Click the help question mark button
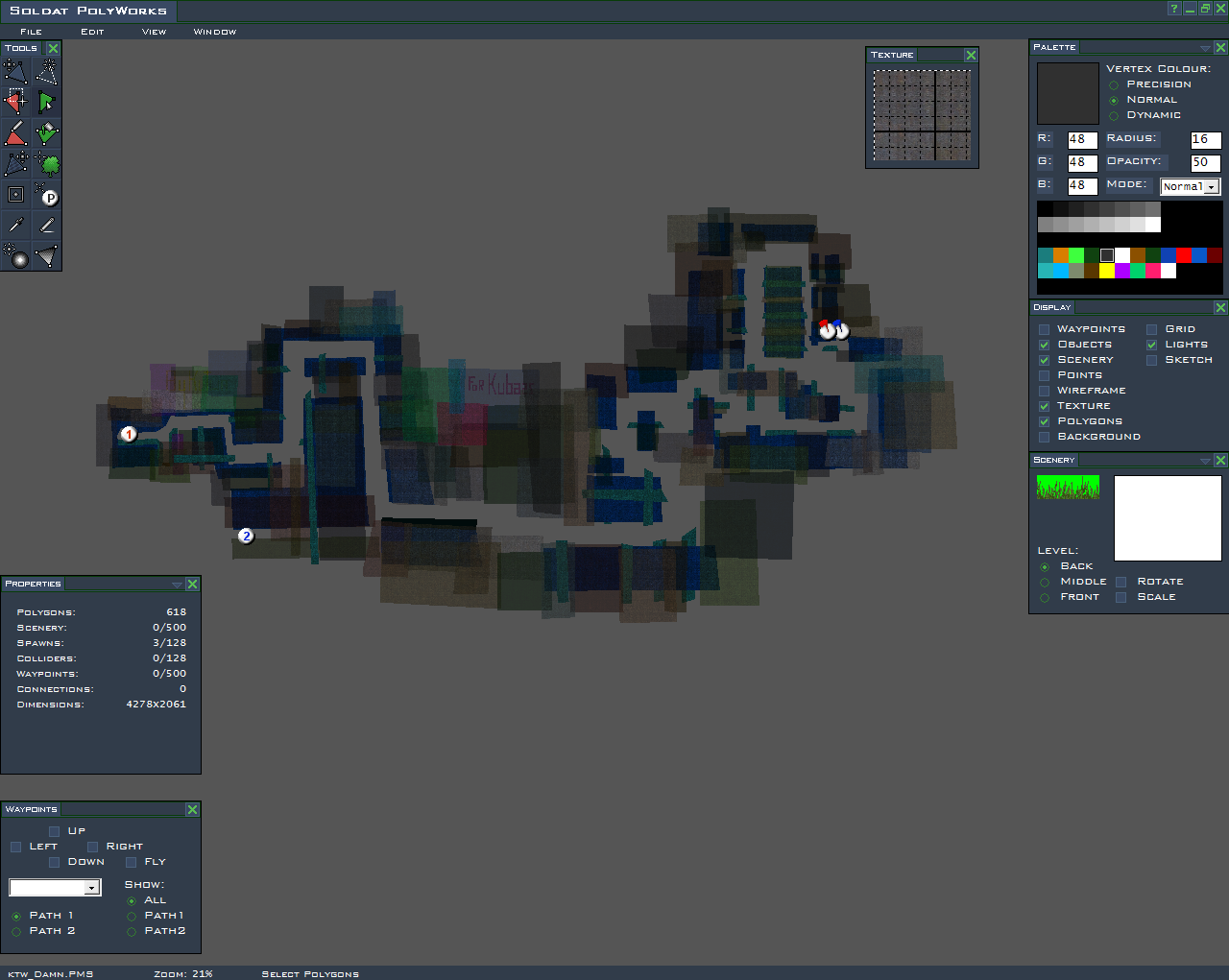Viewport: 1229px width, 980px height. [1174, 9]
